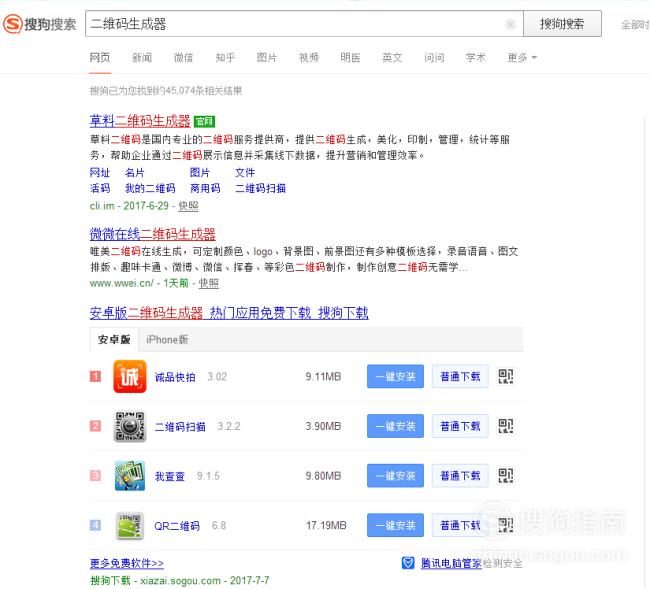Open the 诚品快拍 app icon
This screenshot has height=589, width=650.
pos(130,376)
